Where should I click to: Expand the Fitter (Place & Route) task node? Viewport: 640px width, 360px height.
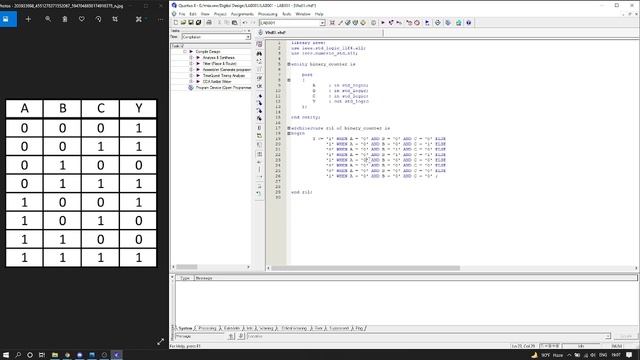tap(191, 64)
